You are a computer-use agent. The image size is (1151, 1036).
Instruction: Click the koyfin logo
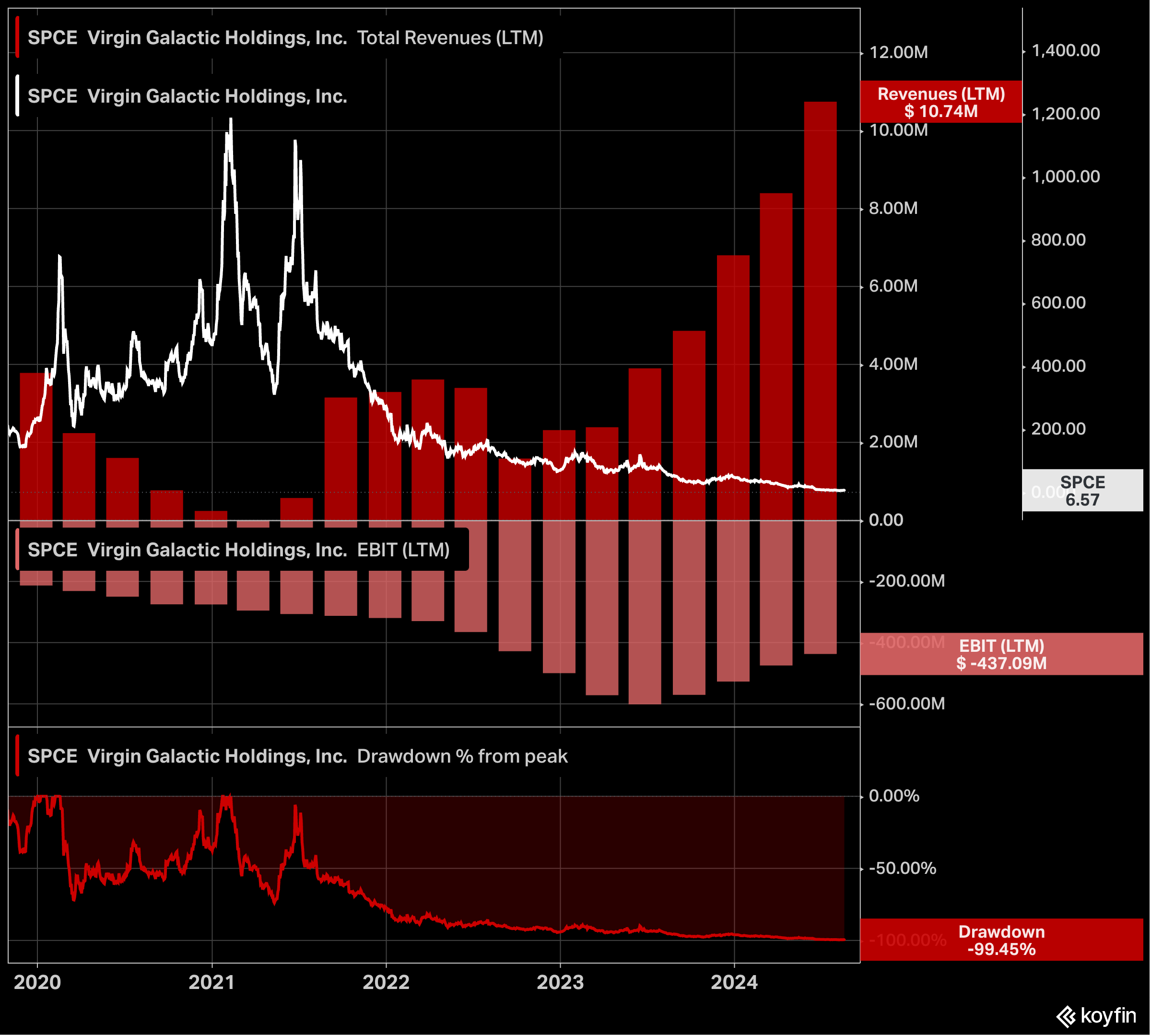point(1096,1015)
